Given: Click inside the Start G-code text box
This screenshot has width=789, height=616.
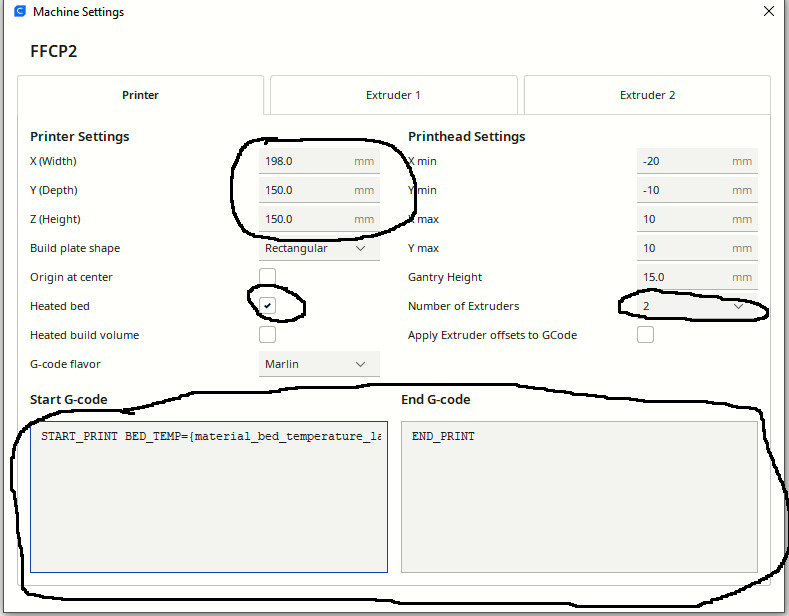Looking at the screenshot, I should pyautogui.click(x=209, y=497).
